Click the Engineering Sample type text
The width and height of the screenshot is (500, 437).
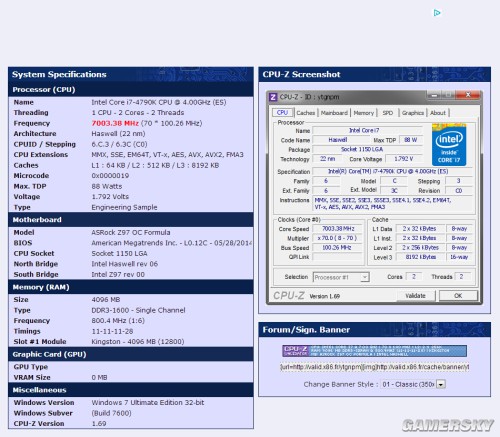pyautogui.click(x=124, y=207)
